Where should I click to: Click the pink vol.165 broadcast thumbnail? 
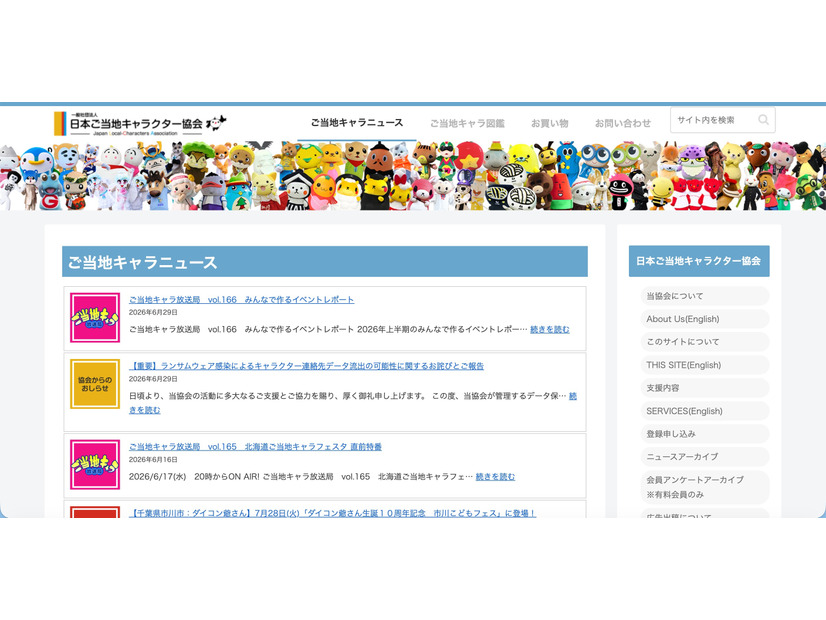pos(95,465)
